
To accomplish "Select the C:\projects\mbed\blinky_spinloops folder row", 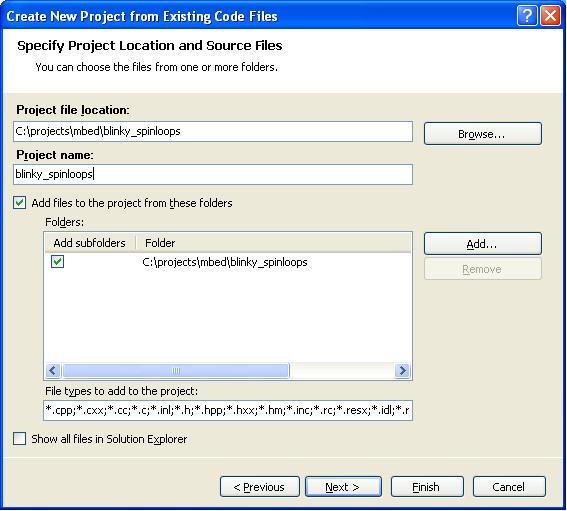I will coord(228,262).
